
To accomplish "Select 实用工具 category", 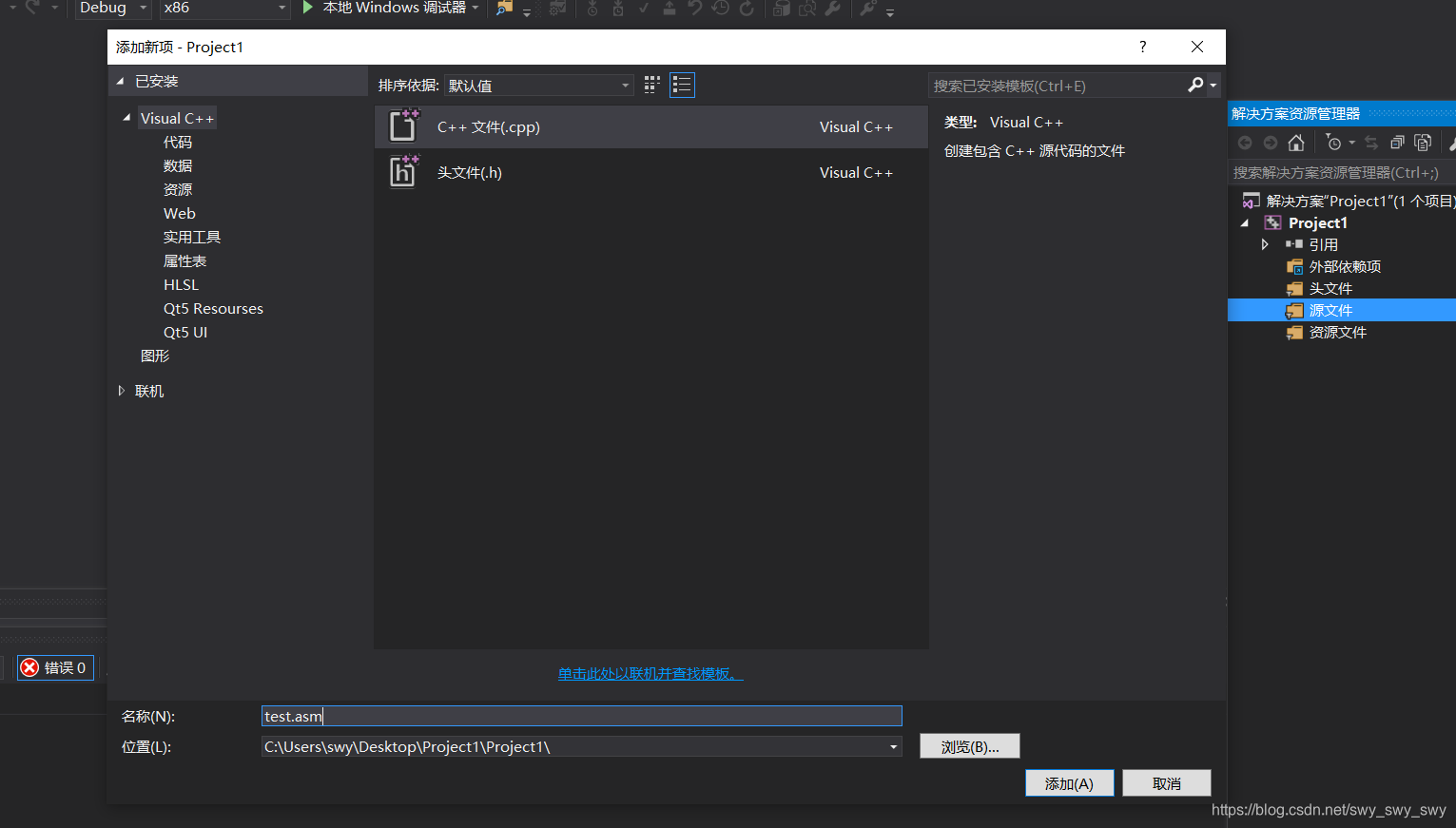I will click(x=192, y=237).
